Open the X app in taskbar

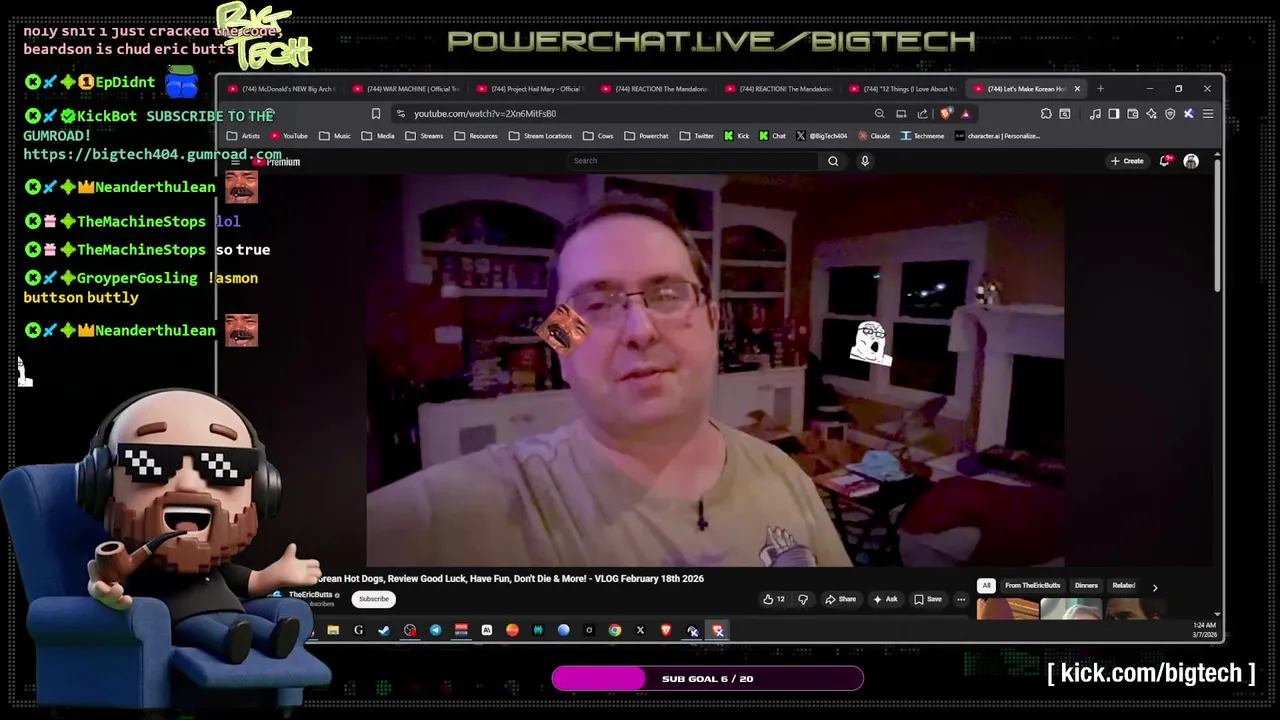click(x=640, y=630)
